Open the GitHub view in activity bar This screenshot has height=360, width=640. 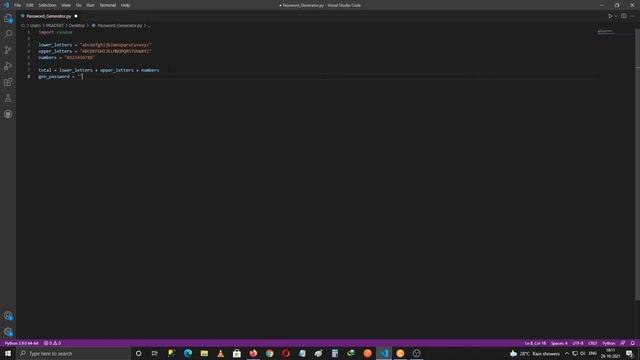(x=8, y=114)
